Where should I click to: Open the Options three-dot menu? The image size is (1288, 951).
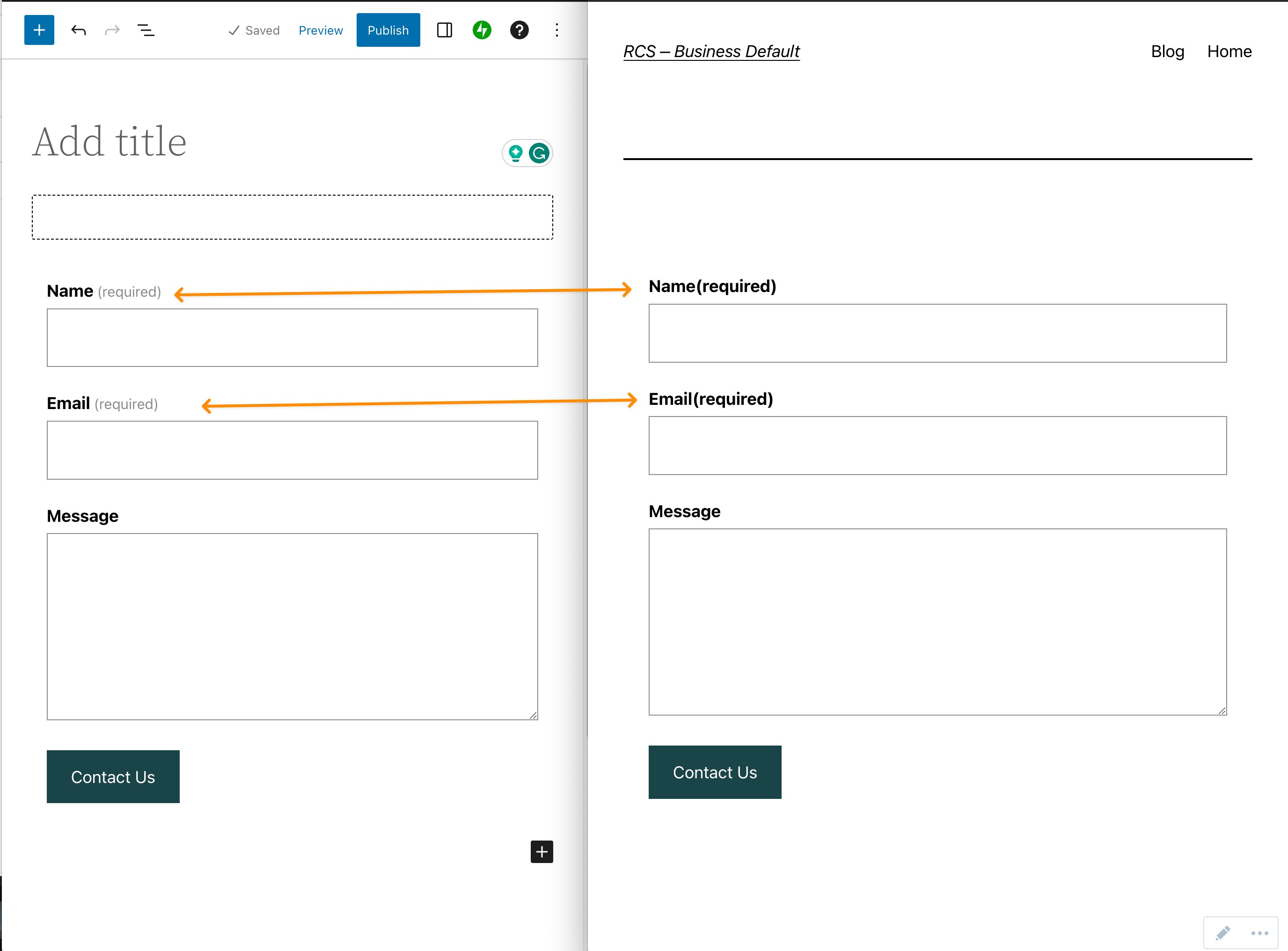pos(556,30)
